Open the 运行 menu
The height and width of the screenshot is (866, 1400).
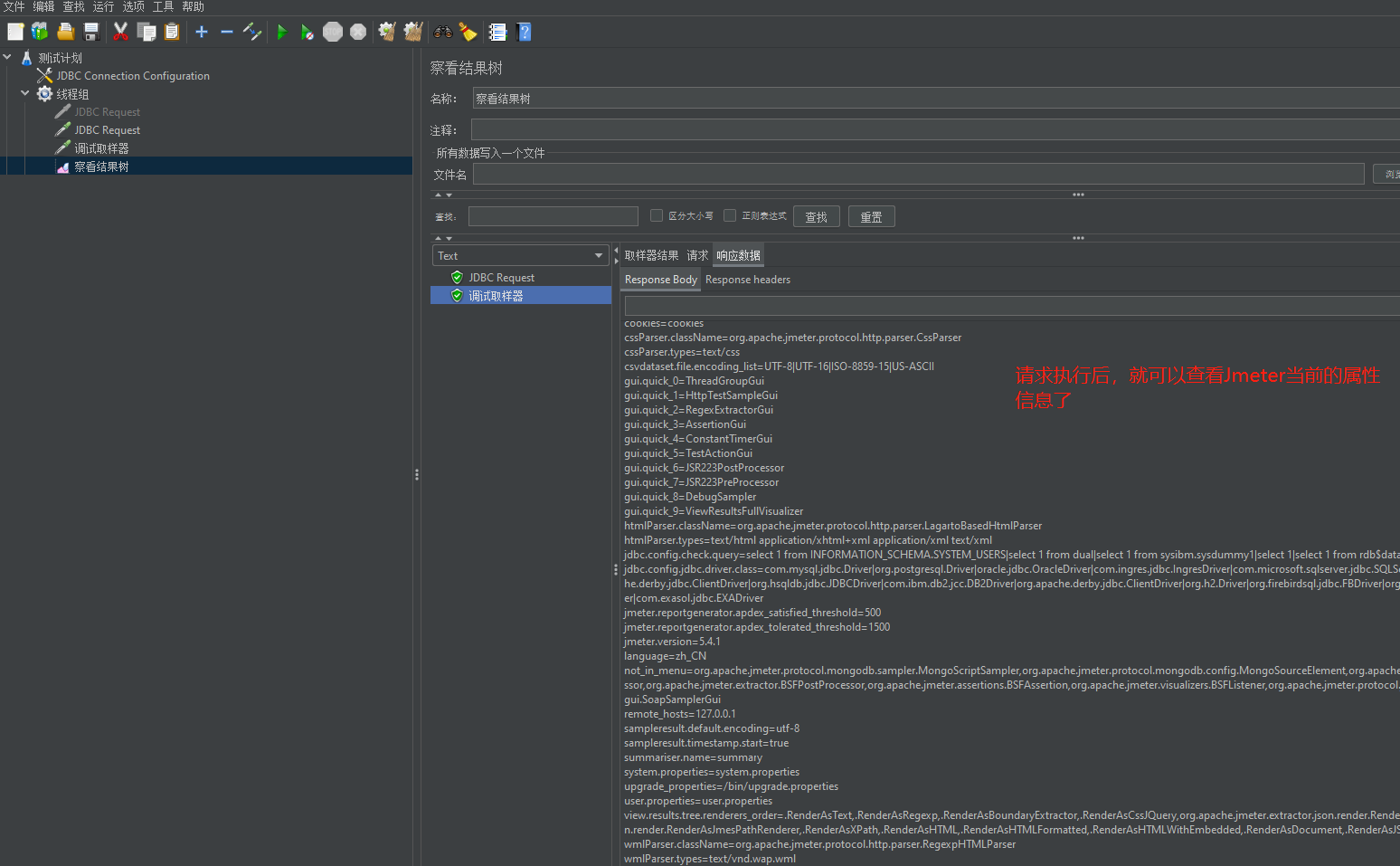click(x=103, y=6)
